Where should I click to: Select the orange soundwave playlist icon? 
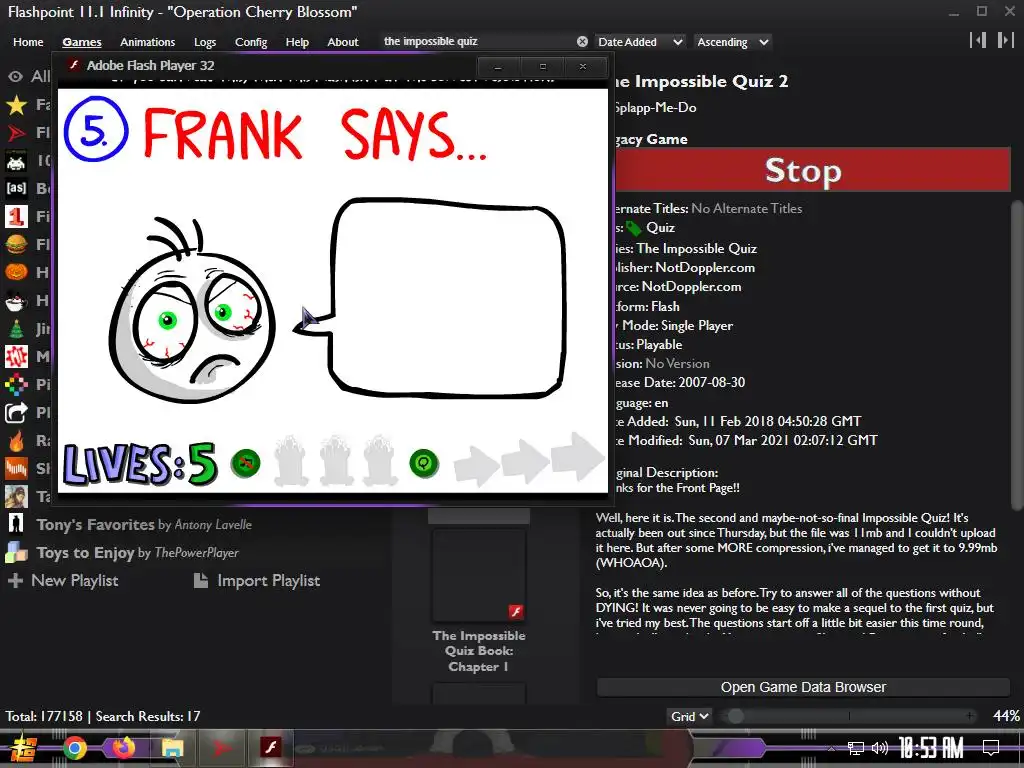pyautogui.click(x=16, y=468)
